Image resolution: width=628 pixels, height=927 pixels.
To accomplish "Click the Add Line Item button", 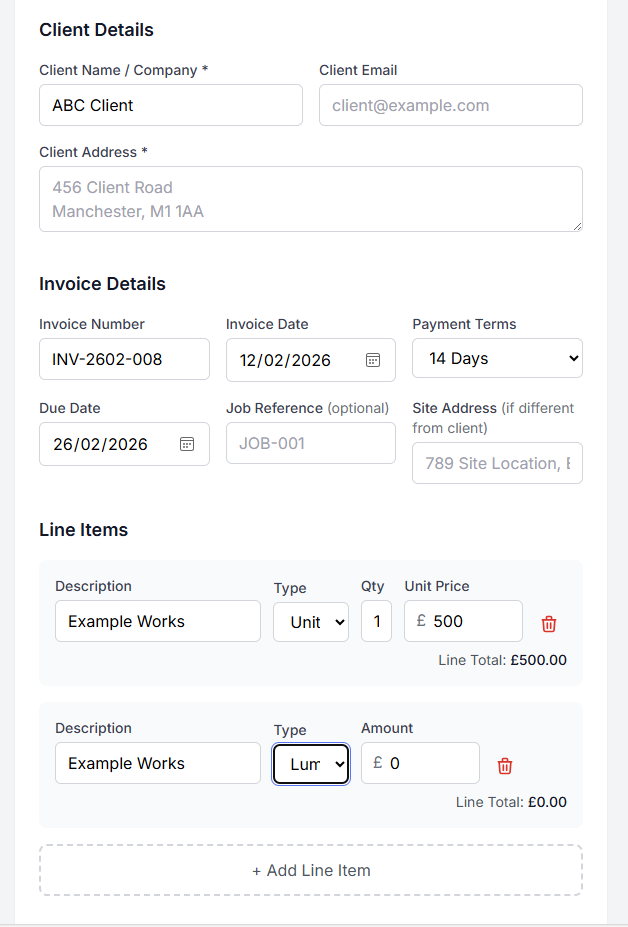I will point(311,870).
